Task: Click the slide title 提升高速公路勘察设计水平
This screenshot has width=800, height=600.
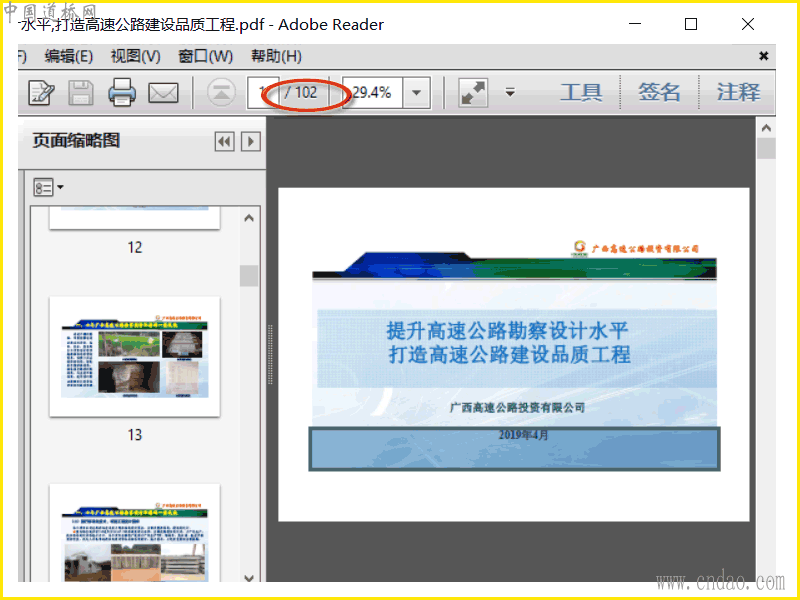Action: (507, 331)
